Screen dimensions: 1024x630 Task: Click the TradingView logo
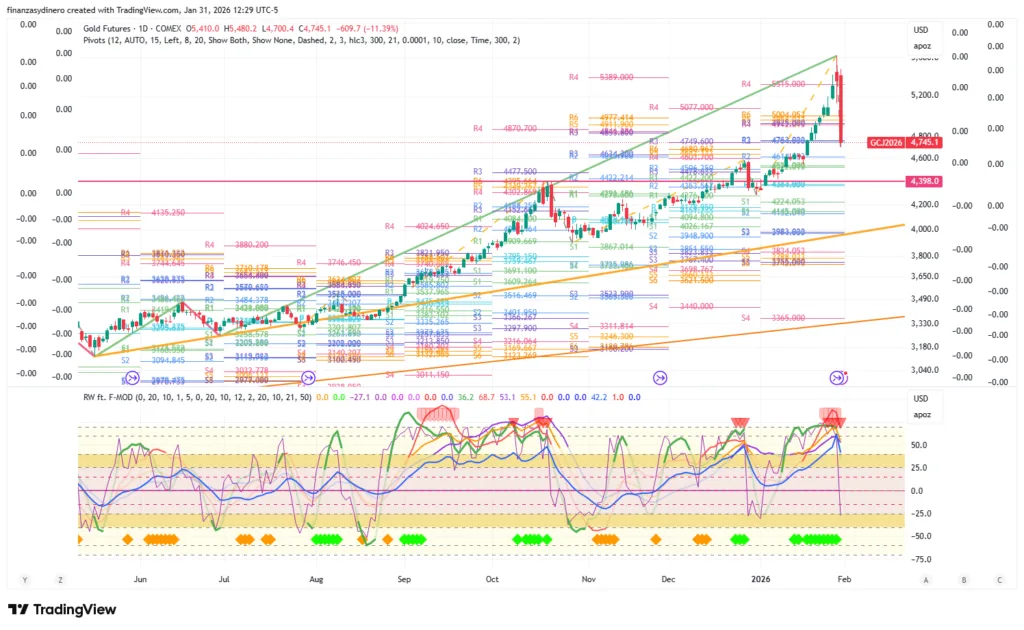pyautogui.click(x=62, y=609)
